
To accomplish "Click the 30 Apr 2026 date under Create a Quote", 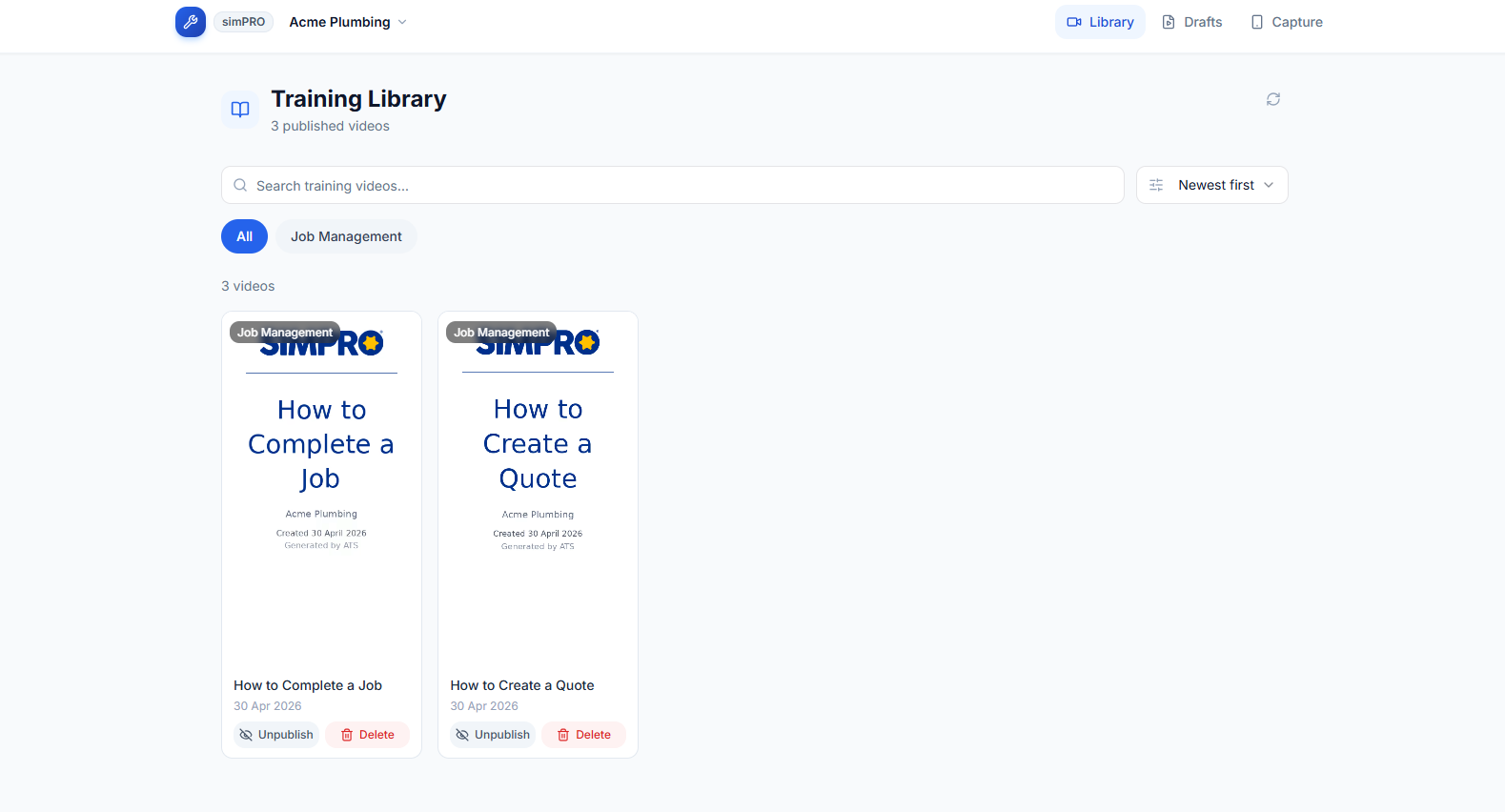I will click(484, 706).
